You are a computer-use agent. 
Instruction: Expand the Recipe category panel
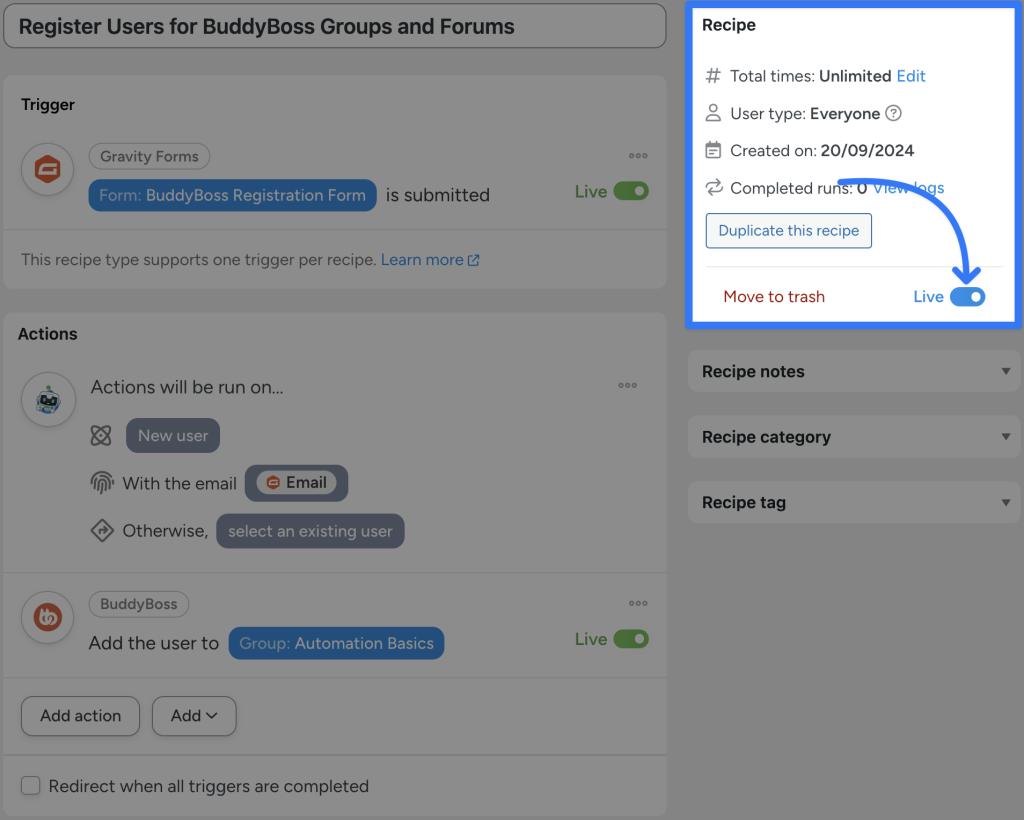[853, 437]
